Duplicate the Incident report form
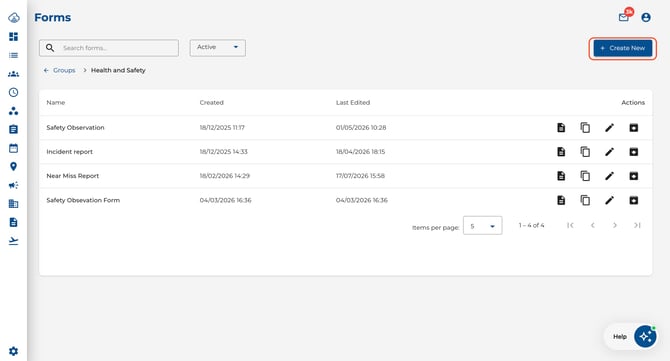Viewport: 670px width, 361px height. click(x=585, y=152)
